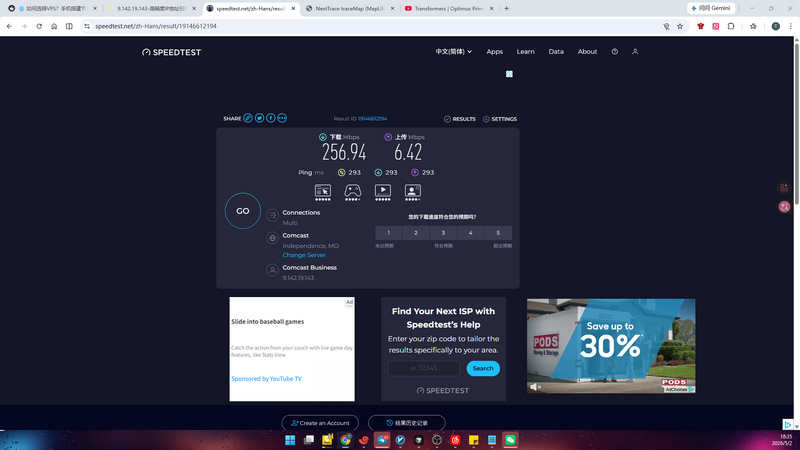
Task: Reload the page
Action: click(39, 26)
